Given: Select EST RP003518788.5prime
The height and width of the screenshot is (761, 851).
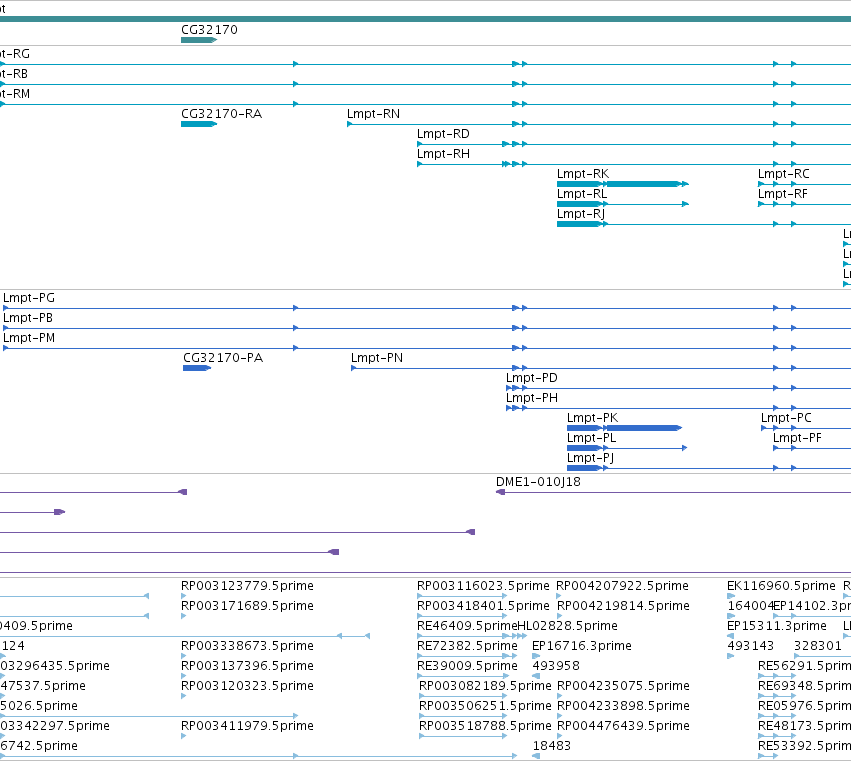Looking at the screenshot, I should pos(485,727).
